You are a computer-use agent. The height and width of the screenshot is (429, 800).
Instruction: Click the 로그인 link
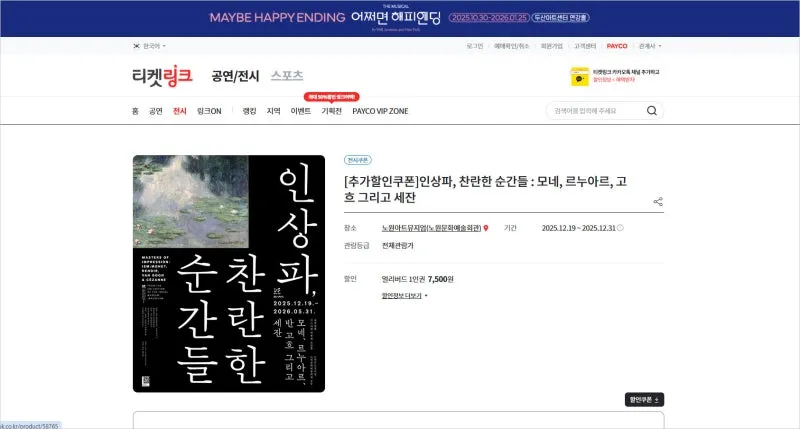point(477,46)
